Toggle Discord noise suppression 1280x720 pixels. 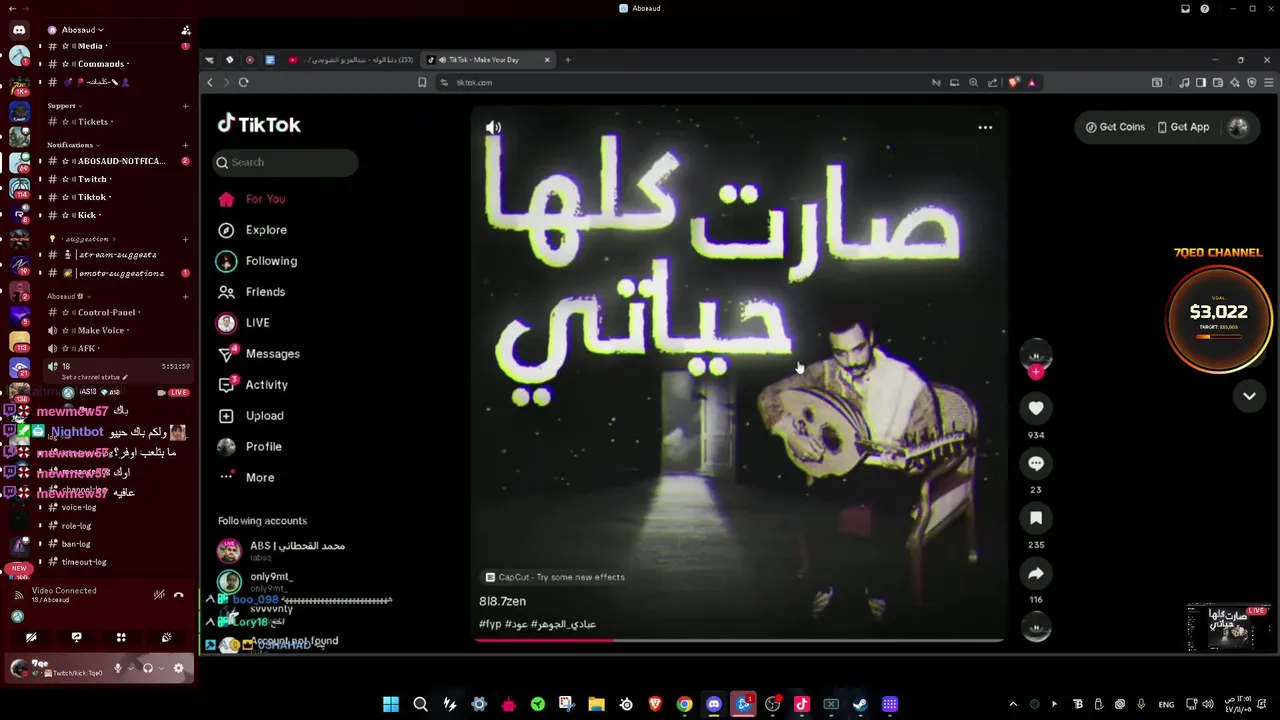point(159,595)
